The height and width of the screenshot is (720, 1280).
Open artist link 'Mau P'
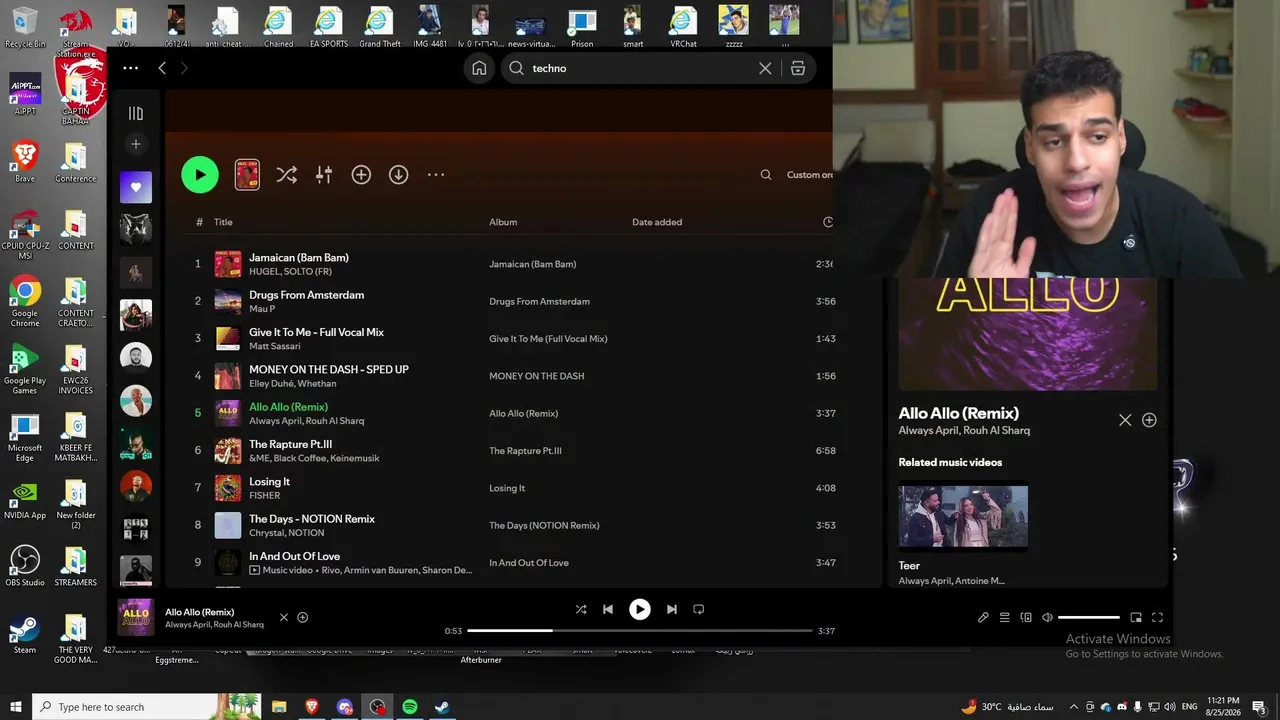click(262, 309)
